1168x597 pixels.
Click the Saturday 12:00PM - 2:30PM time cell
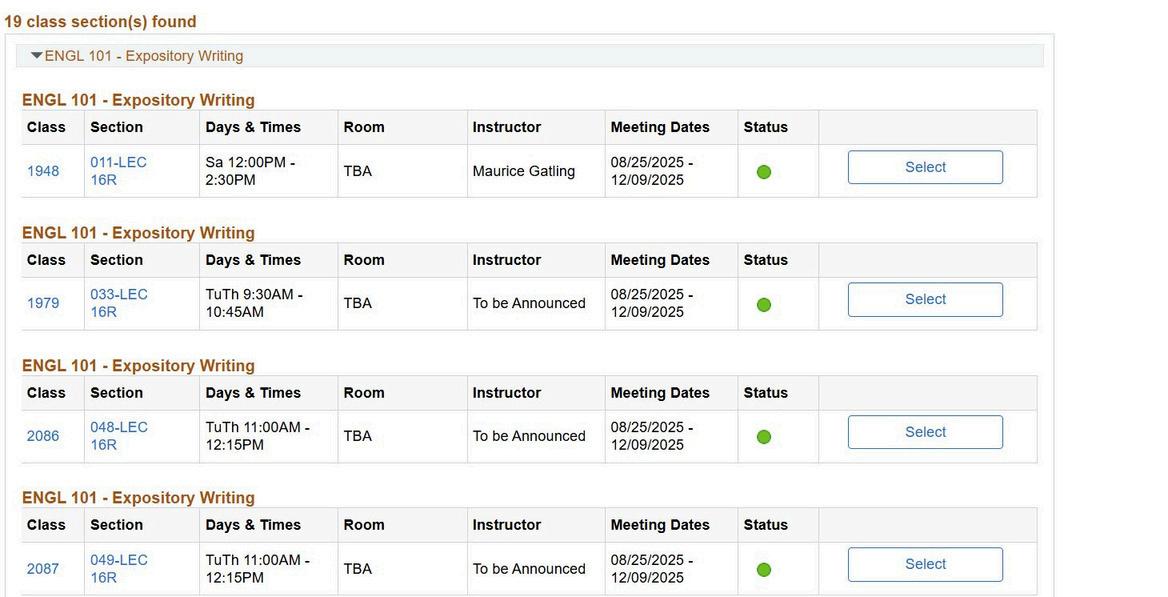click(x=250, y=171)
